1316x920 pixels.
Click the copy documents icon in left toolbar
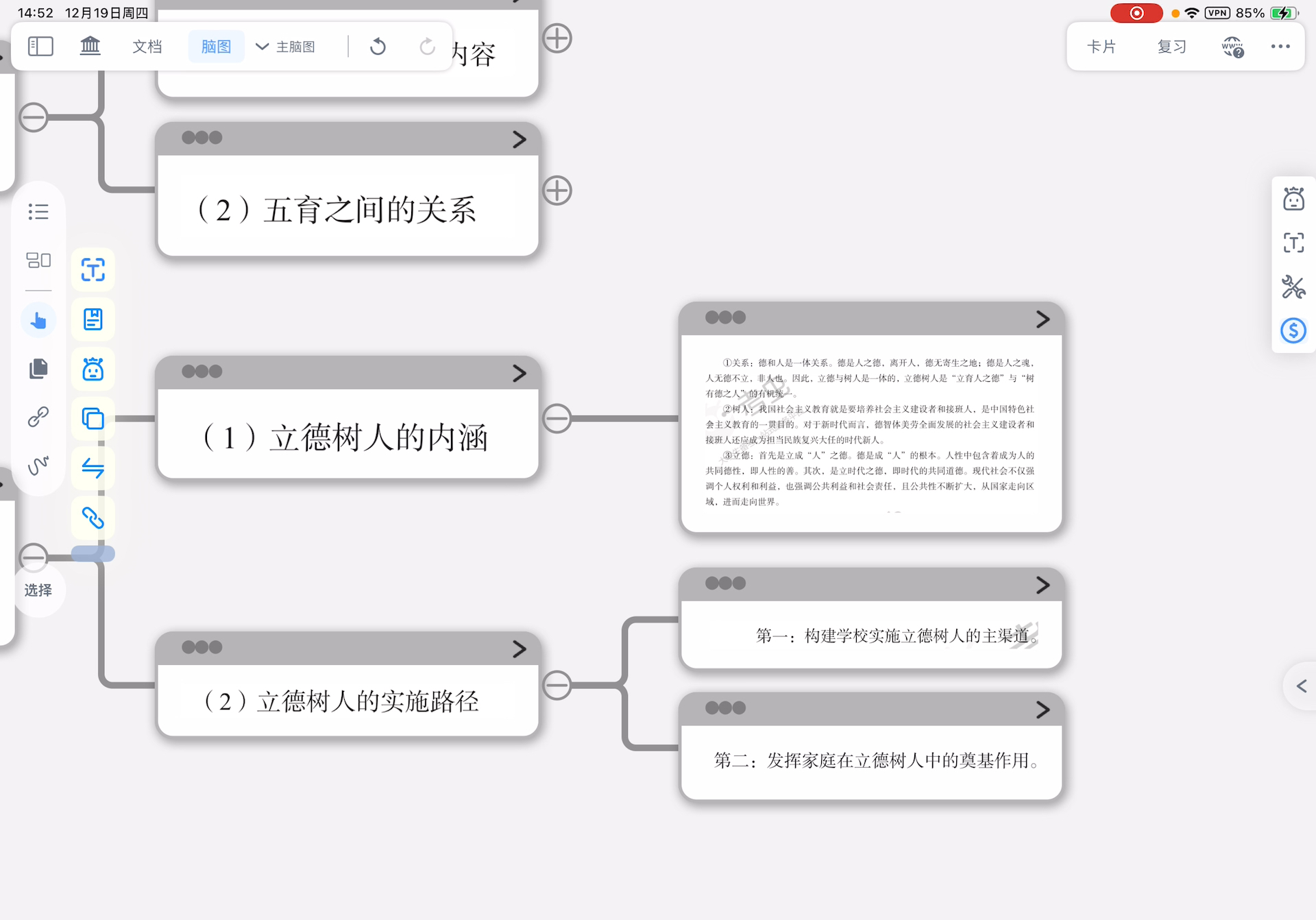point(38,368)
